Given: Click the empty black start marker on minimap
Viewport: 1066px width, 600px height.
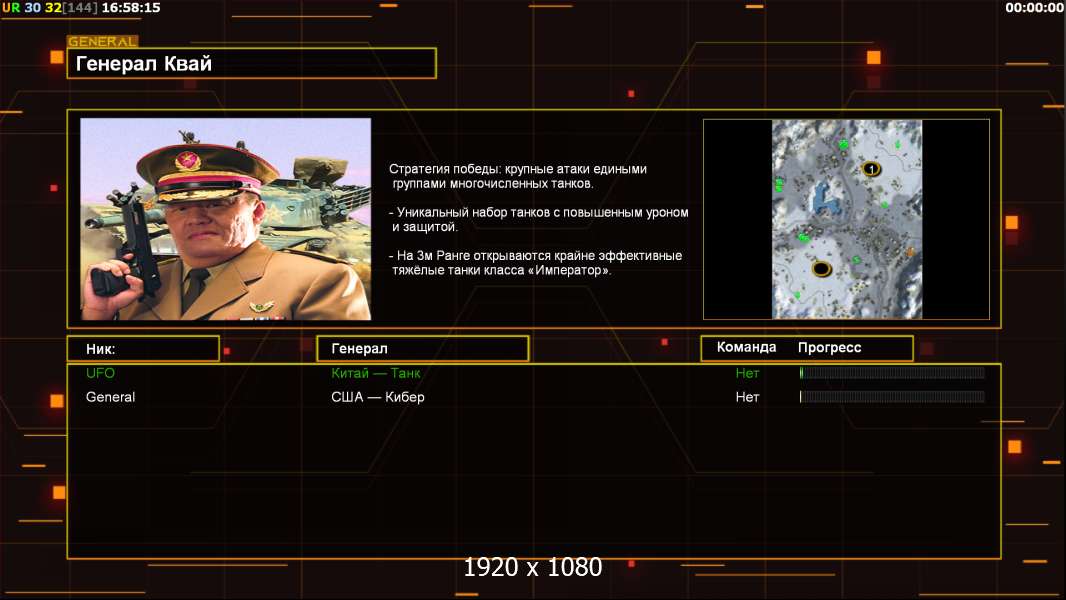Looking at the screenshot, I should click(x=821, y=268).
